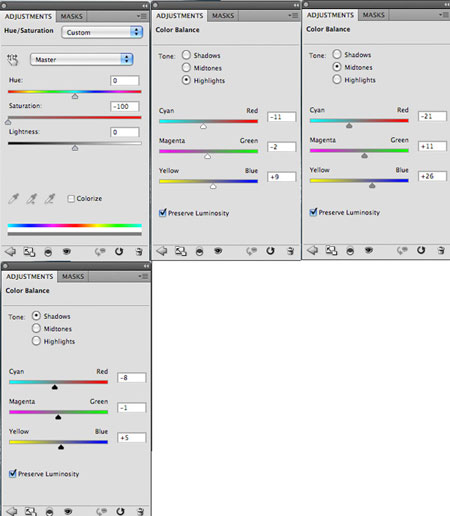
Task: Select Highlights radio in the Midtones-selected panel
Action: (337, 79)
